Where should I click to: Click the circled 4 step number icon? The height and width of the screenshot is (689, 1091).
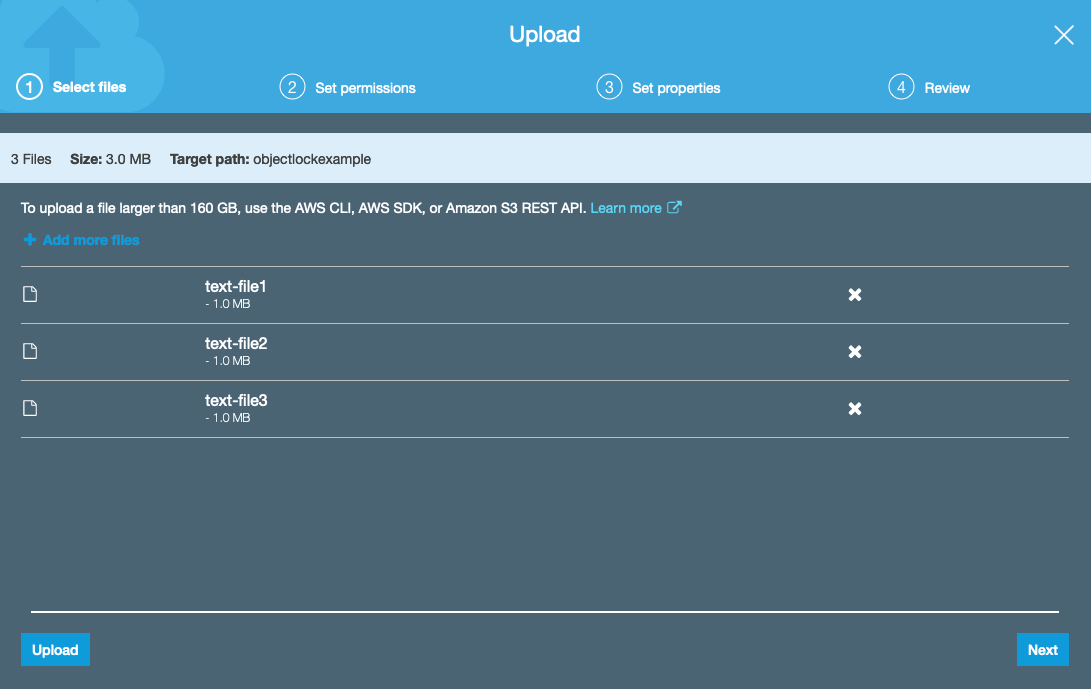[x=901, y=87]
